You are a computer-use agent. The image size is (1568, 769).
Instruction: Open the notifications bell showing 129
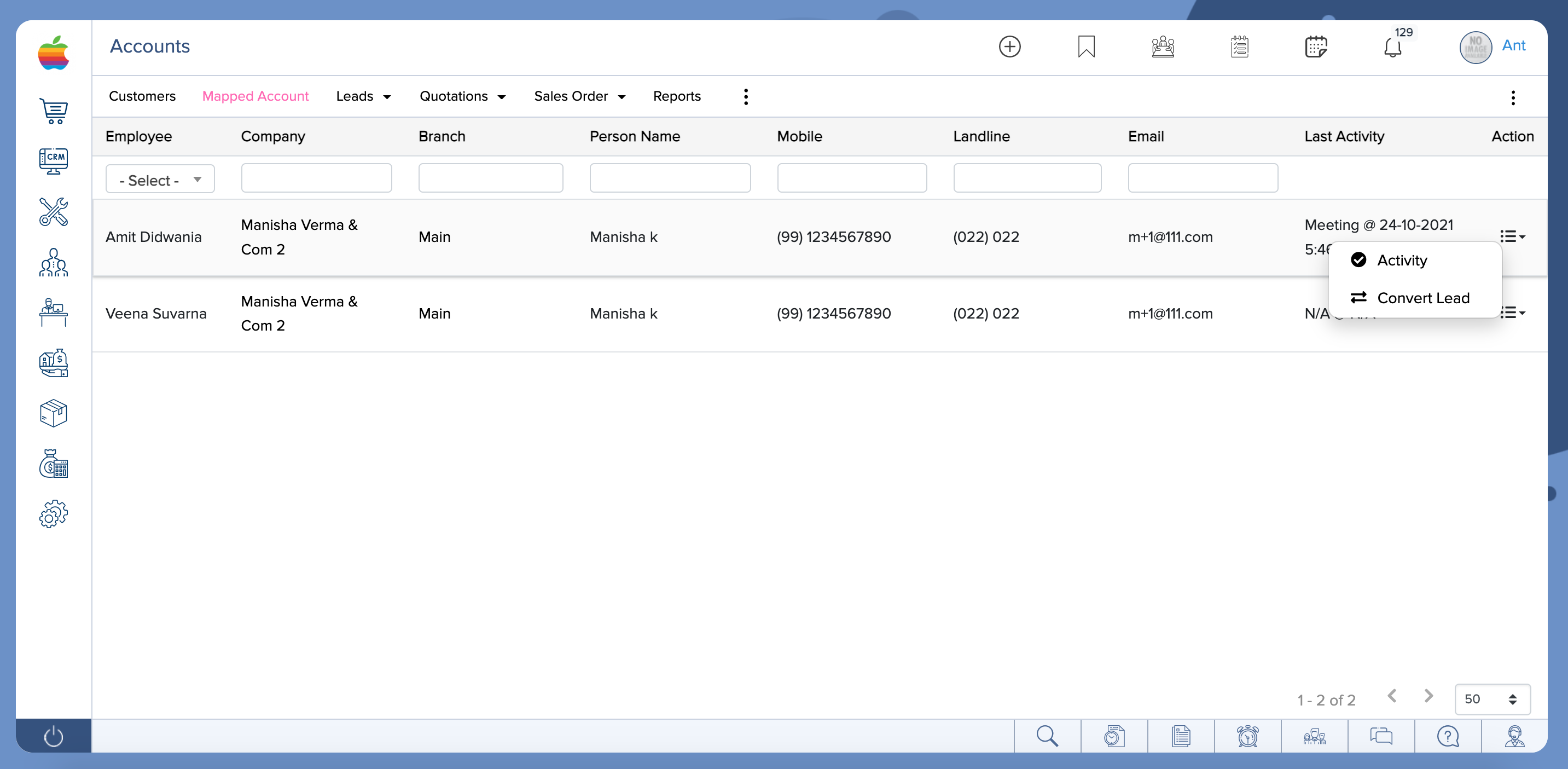point(1393,48)
